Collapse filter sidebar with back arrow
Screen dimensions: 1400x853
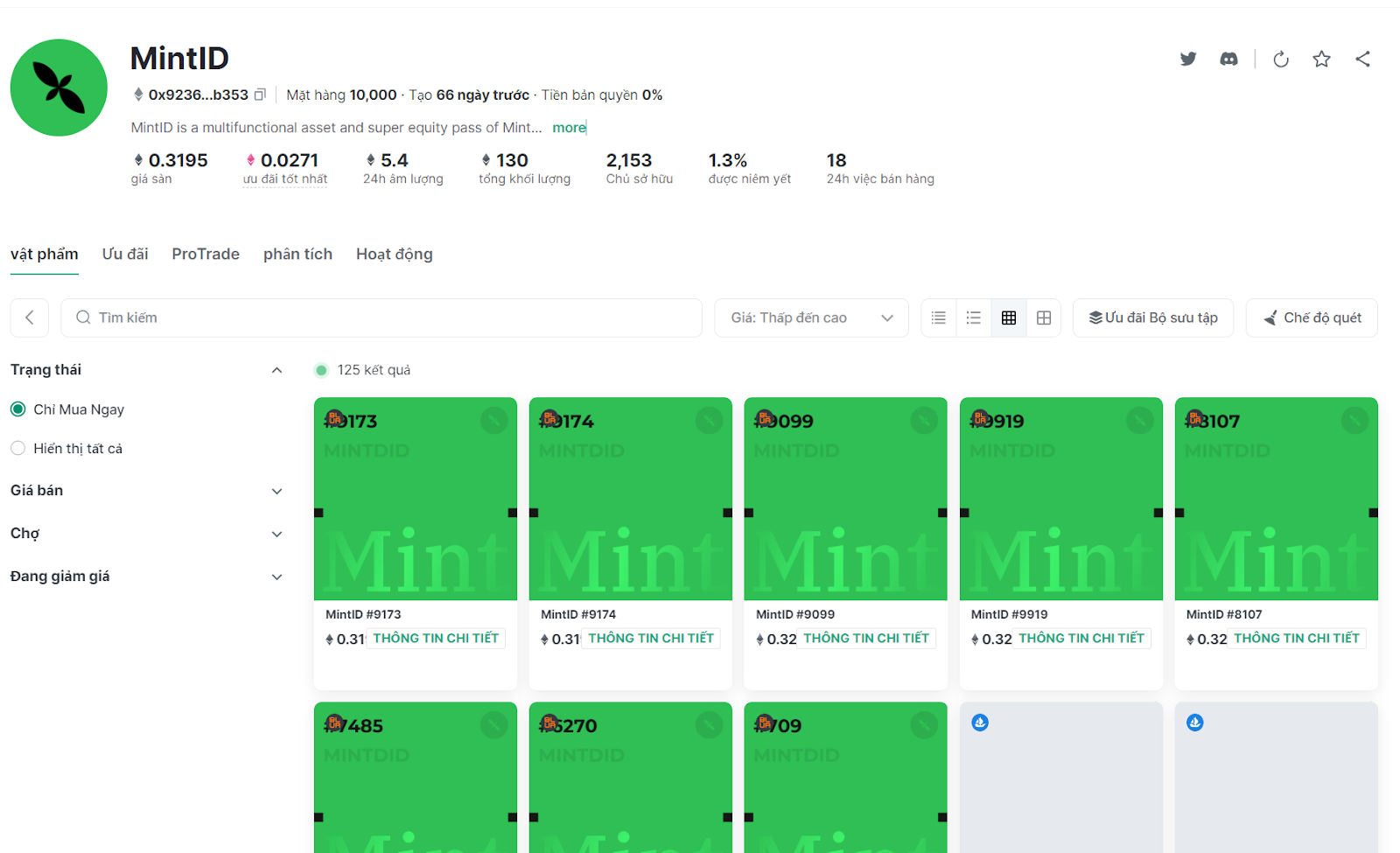coord(30,318)
